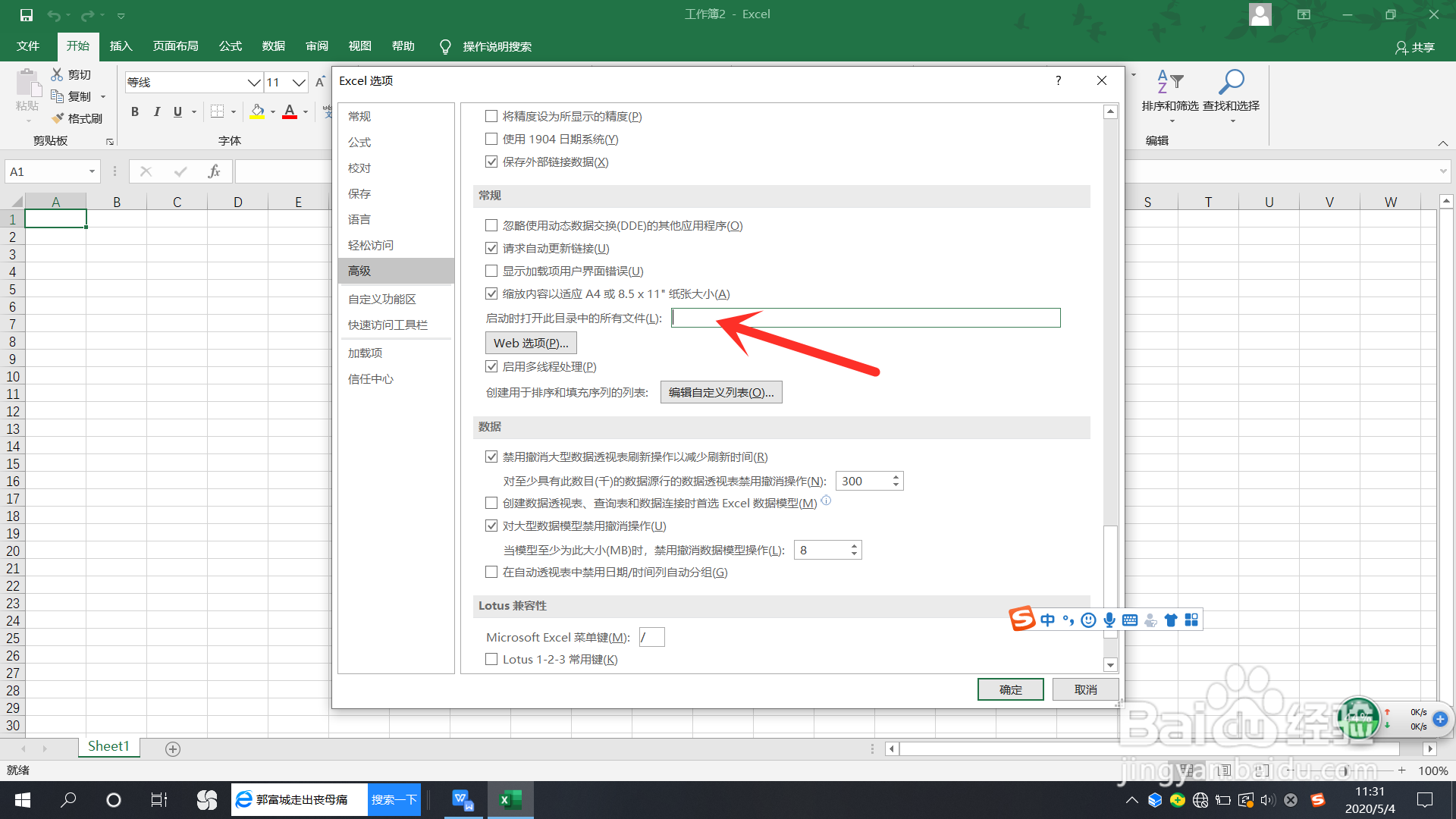Click the '搜索一下' taskbar button
The image size is (1456, 819).
394,800
